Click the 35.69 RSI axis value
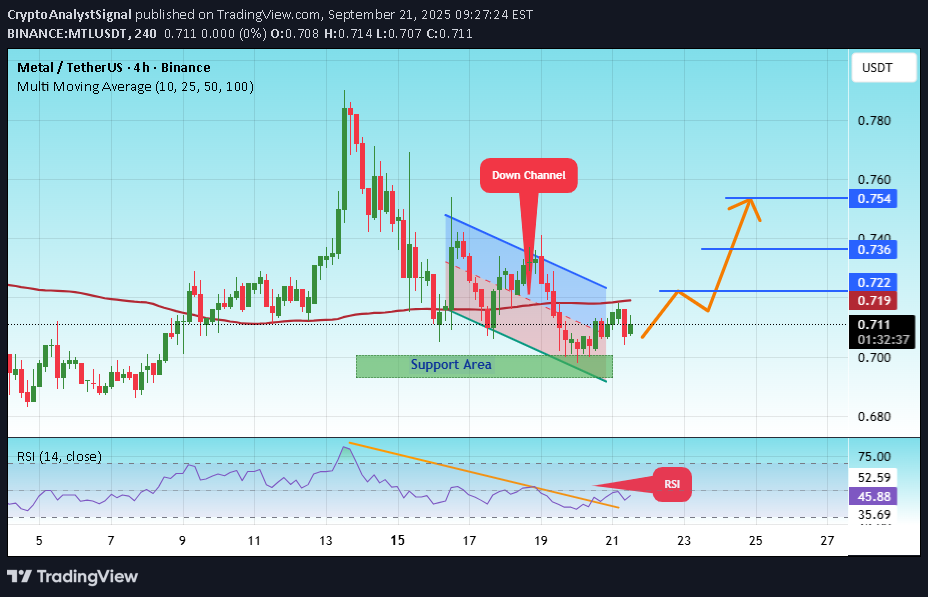 pyautogui.click(x=874, y=515)
